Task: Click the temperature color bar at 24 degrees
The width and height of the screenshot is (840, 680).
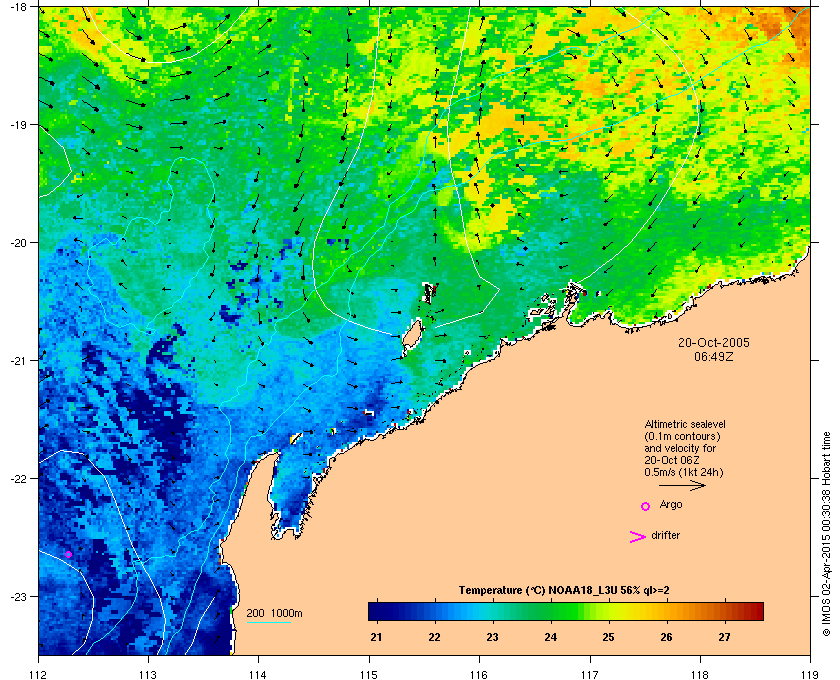Action: coord(551,611)
